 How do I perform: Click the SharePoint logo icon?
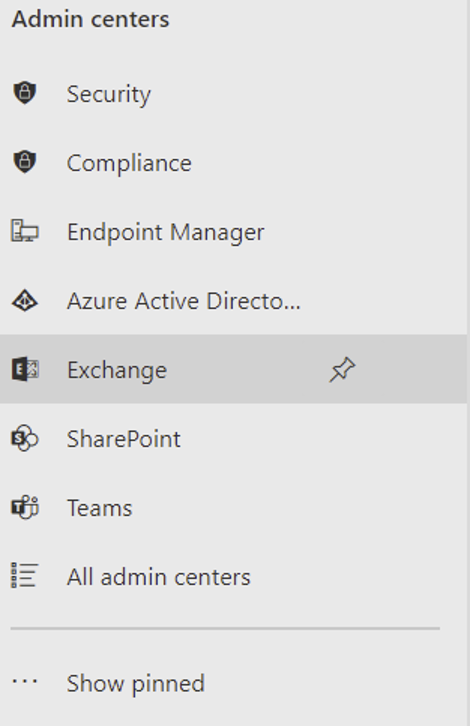(25, 438)
